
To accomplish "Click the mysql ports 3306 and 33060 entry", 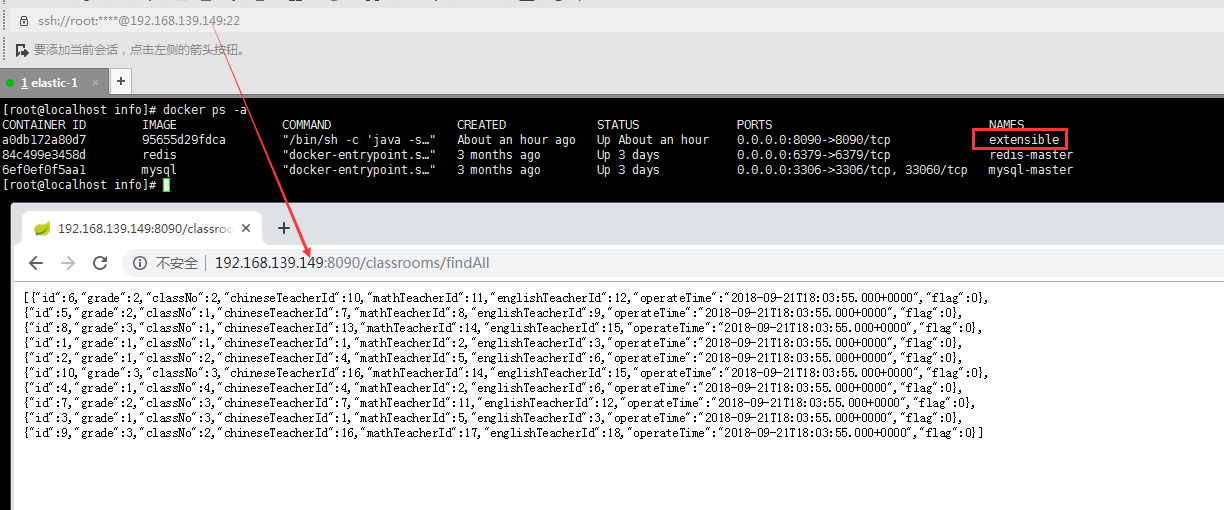I will coord(852,170).
